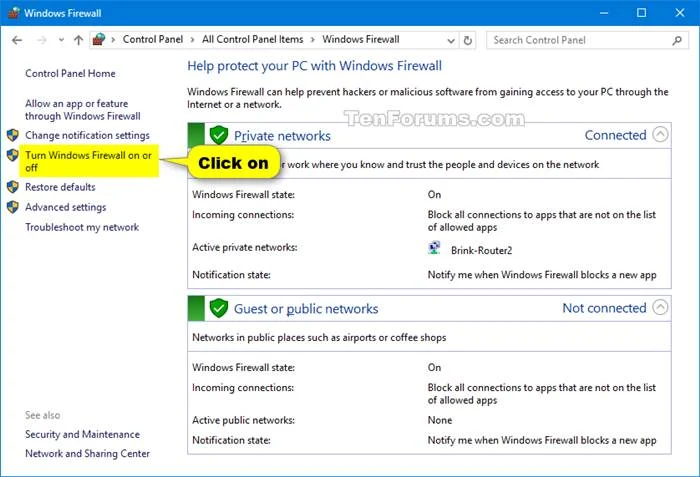Open the address bar history dropdown
This screenshot has width=700, height=477.
click(x=451, y=41)
